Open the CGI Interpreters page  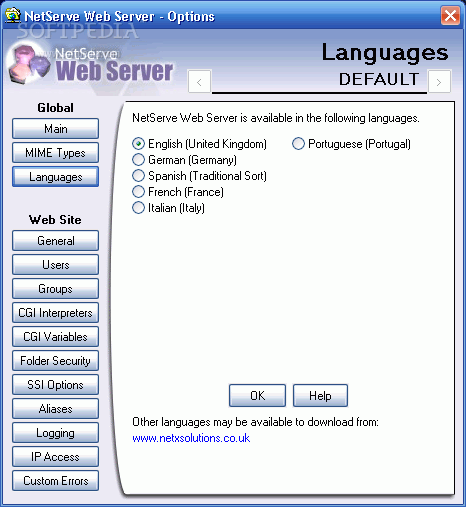[x=55, y=313]
